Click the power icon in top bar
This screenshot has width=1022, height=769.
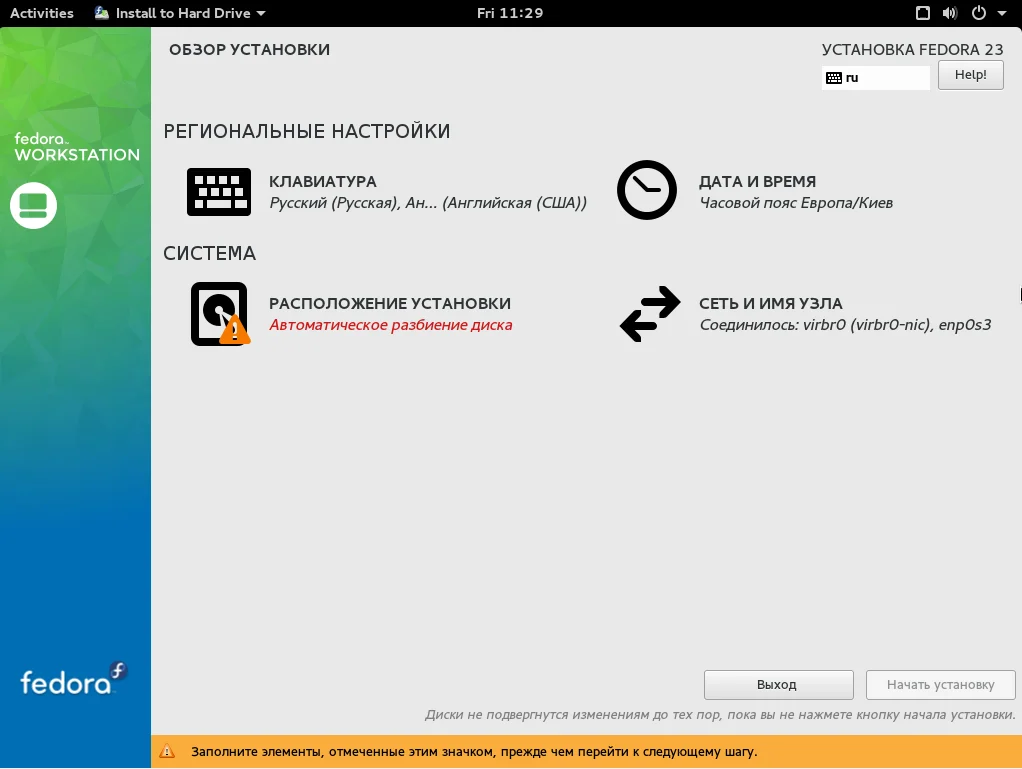(978, 13)
